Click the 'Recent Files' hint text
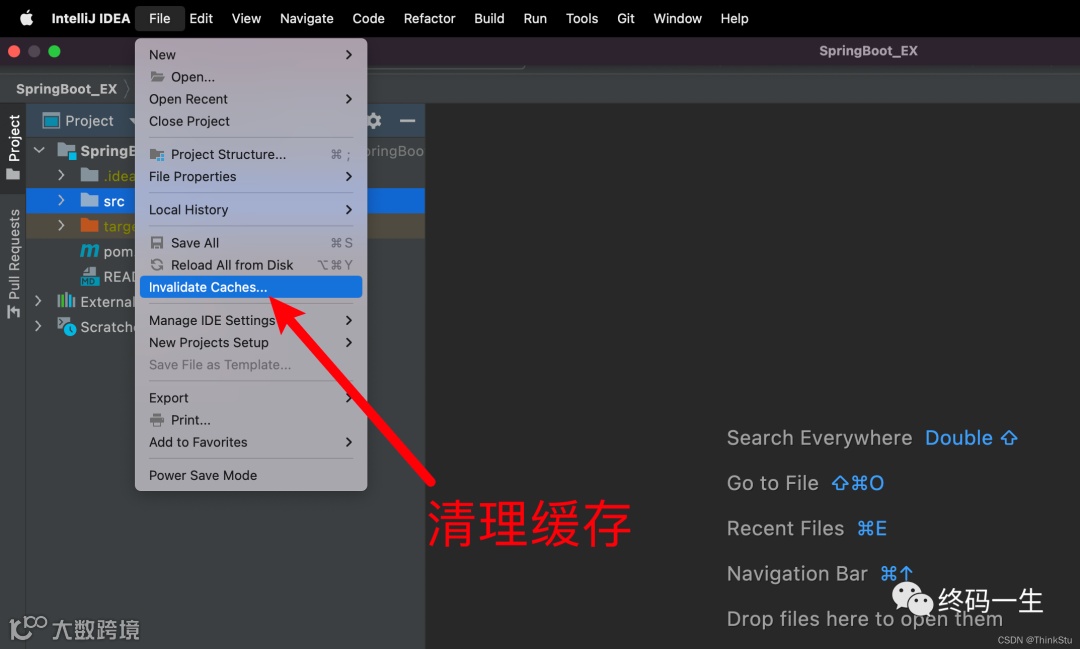This screenshot has width=1080, height=649. pyautogui.click(x=785, y=528)
